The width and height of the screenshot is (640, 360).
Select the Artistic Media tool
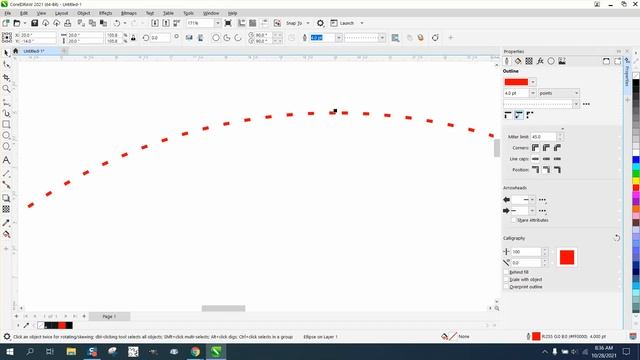[7, 113]
